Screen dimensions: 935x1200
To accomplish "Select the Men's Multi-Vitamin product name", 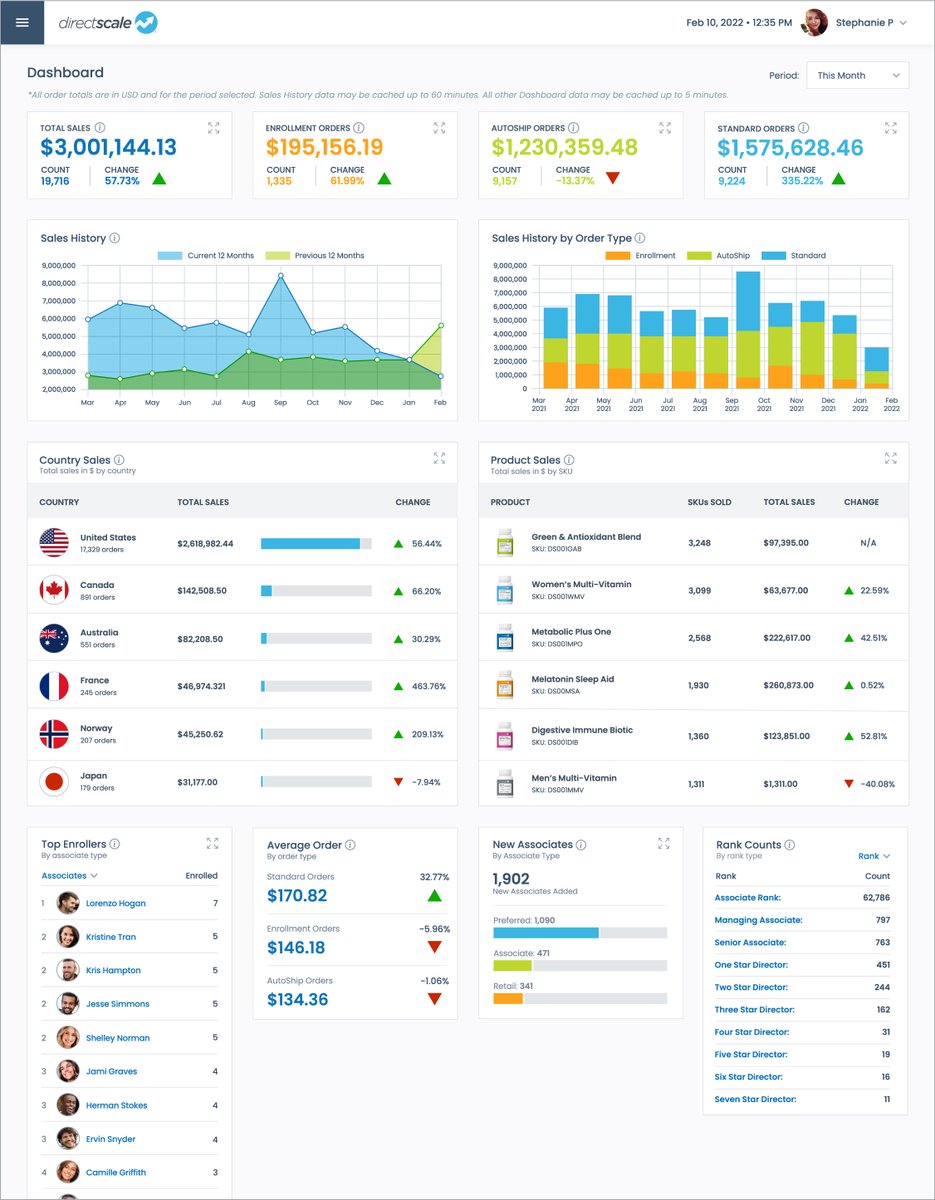I will point(574,778).
